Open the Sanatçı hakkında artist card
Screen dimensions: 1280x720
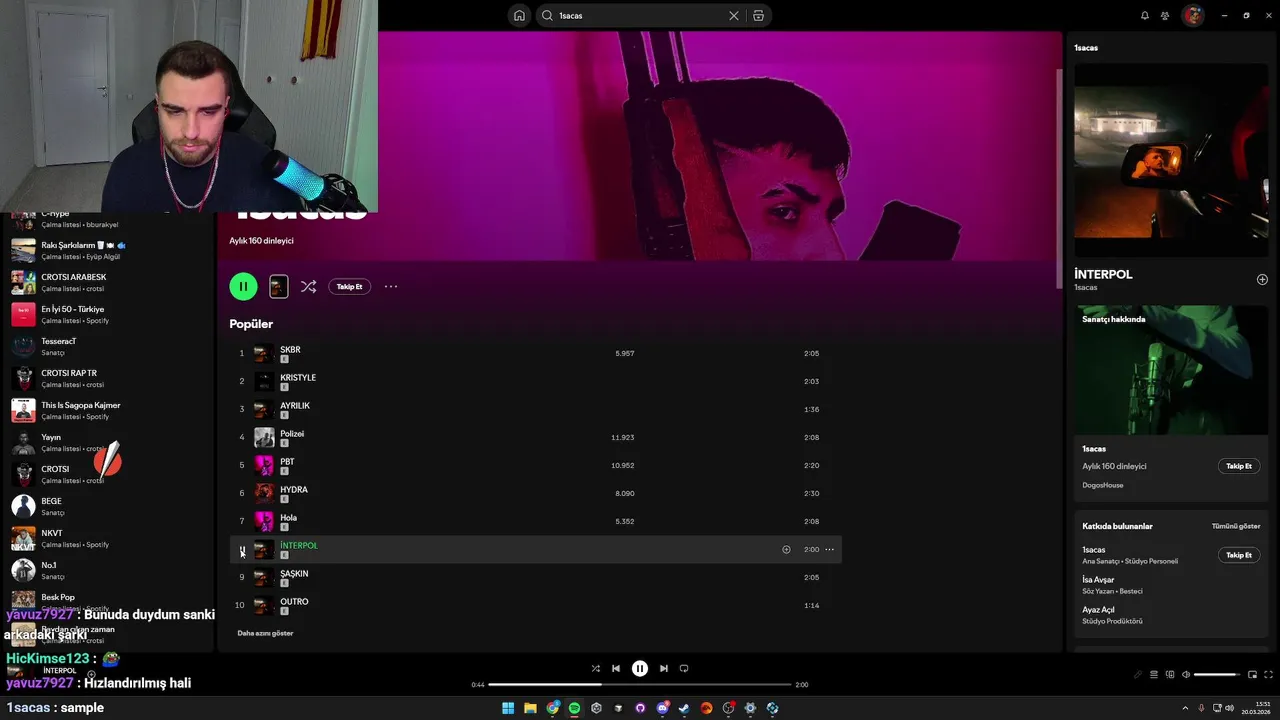click(1170, 403)
